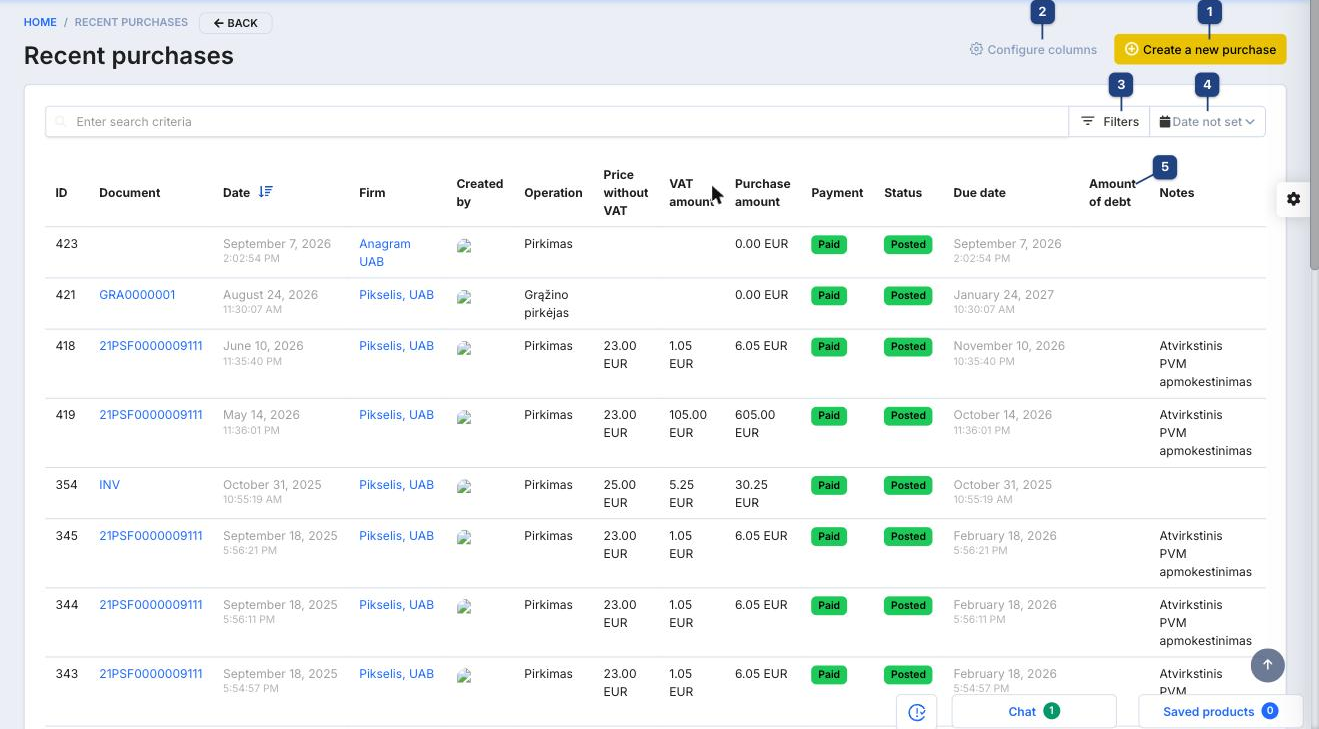The image size is (1319, 729).
Task: Click the Recent Purchases breadcrumb
Action: coord(131,22)
